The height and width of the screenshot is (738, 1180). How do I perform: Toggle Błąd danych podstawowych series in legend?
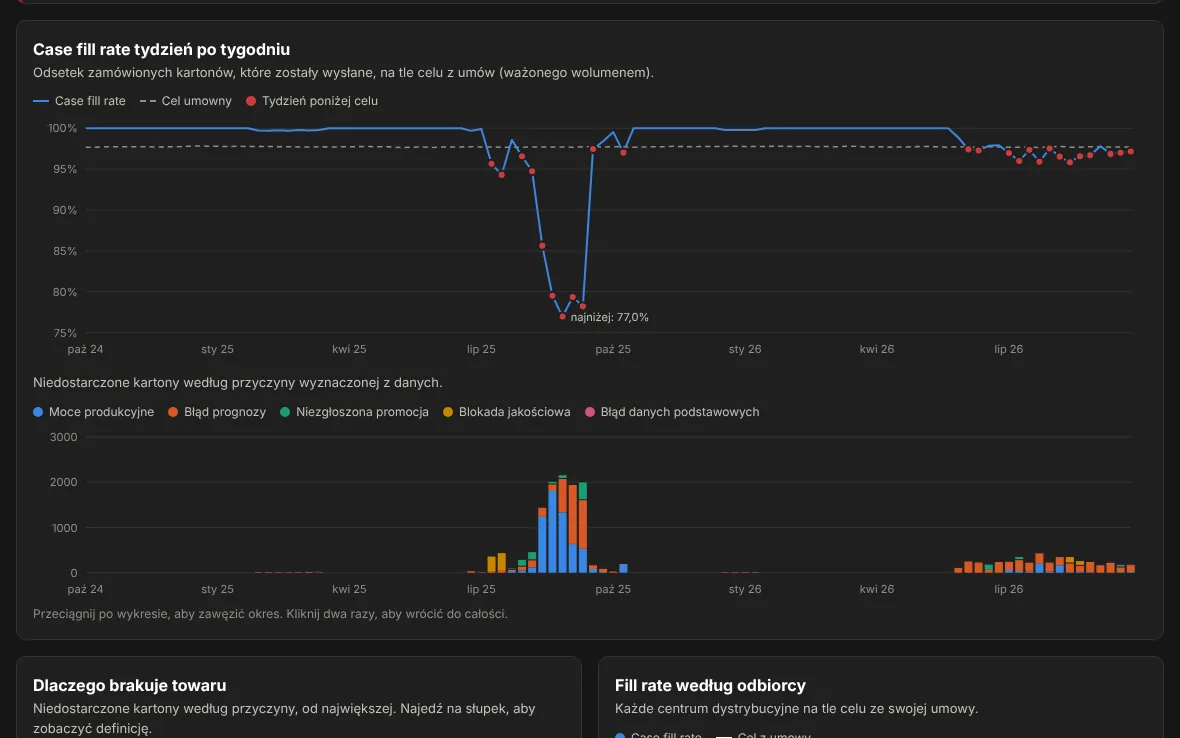point(672,412)
